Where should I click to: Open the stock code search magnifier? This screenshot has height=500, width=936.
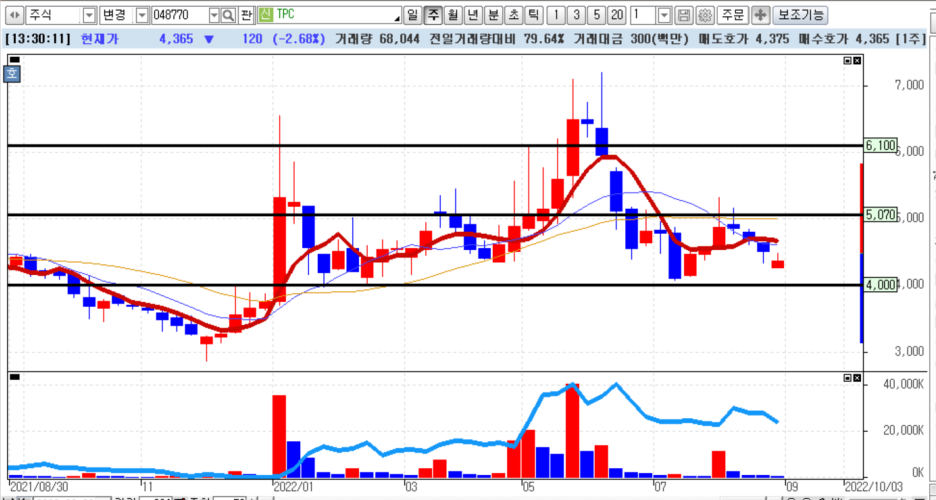228,15
